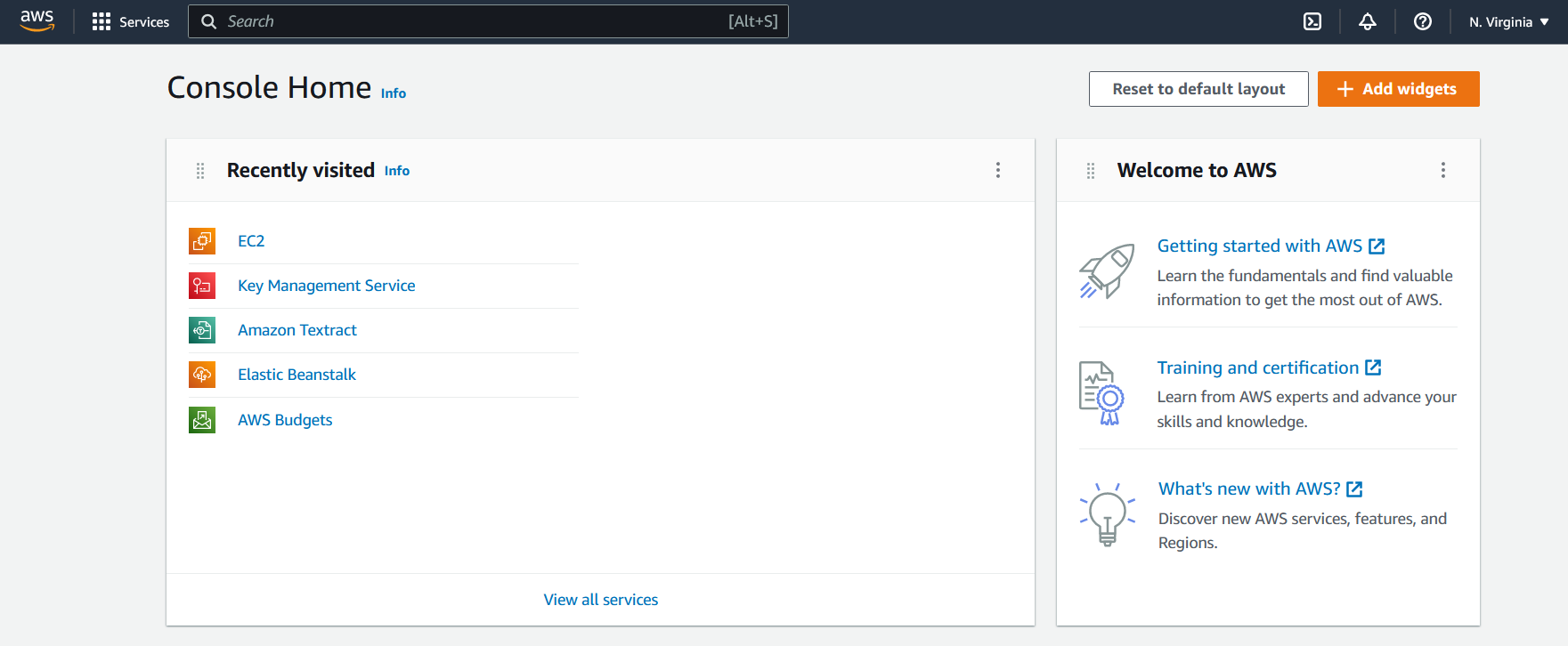Open the View all services link
This screenshot has width=1568, height=646.
pos(600,599)
